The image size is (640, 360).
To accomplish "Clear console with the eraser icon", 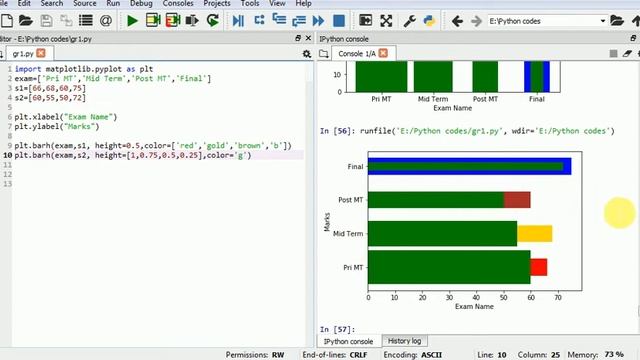I will tap(627, 53).
